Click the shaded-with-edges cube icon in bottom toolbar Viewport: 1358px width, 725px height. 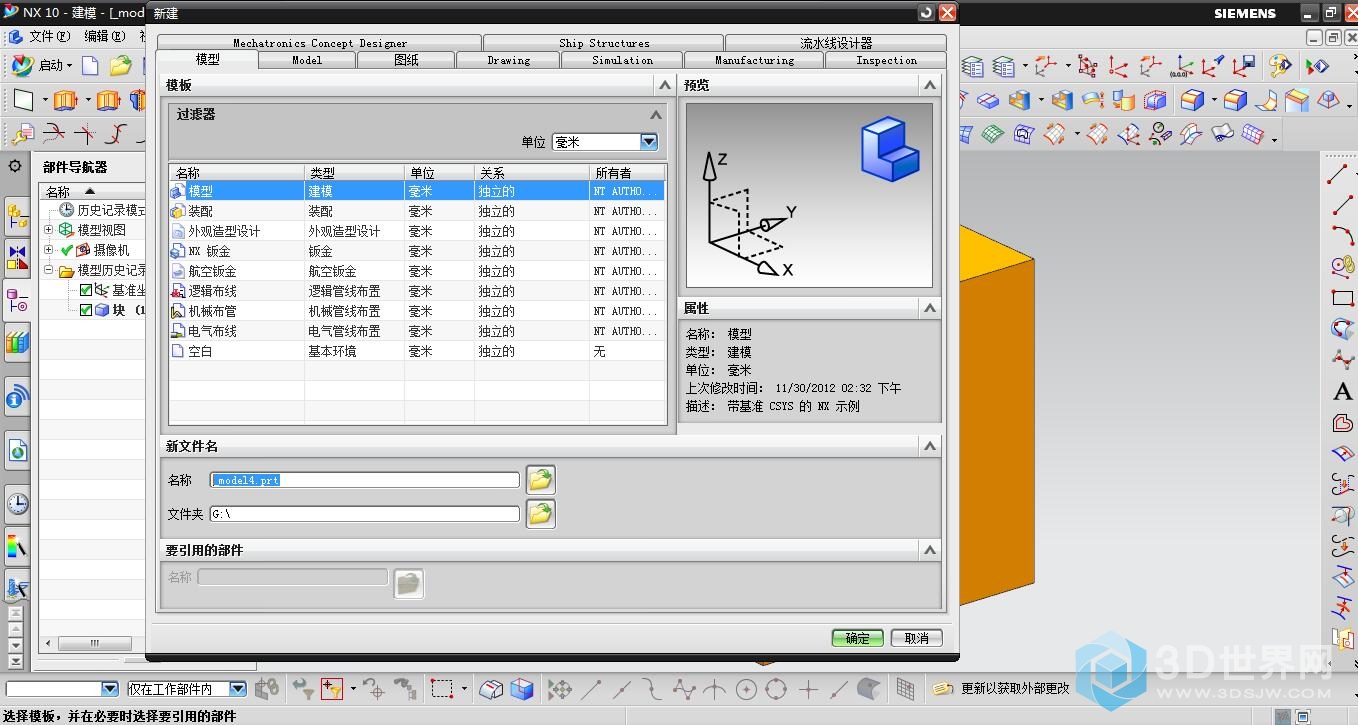(522, 688)
